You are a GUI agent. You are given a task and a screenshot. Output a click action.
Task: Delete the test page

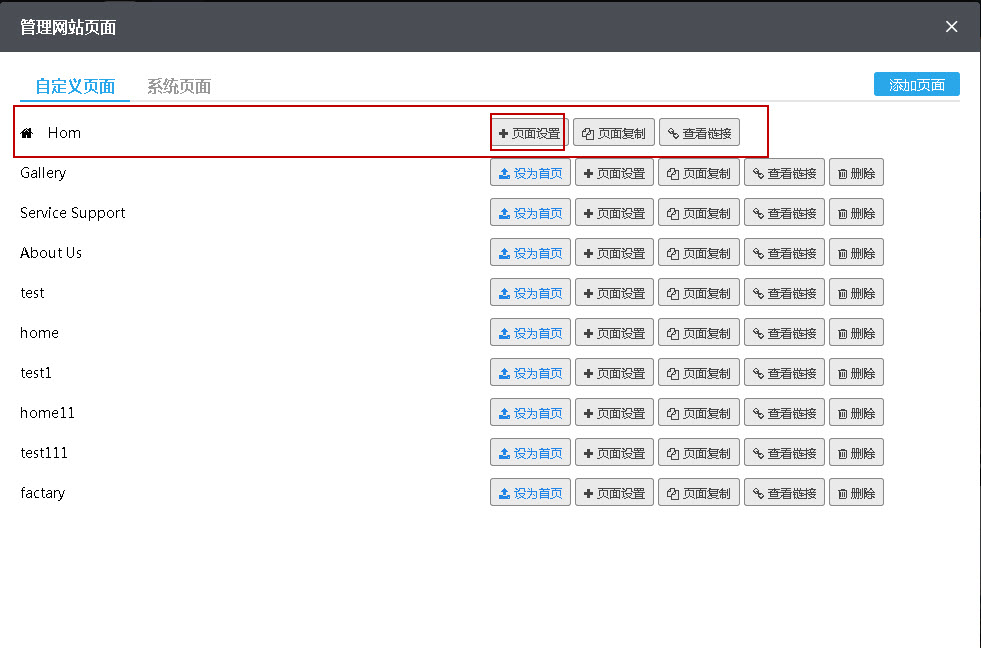[856, 293]
